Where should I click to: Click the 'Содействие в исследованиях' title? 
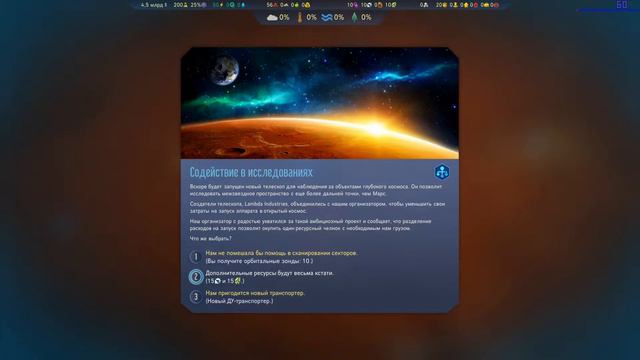[251, 172]
